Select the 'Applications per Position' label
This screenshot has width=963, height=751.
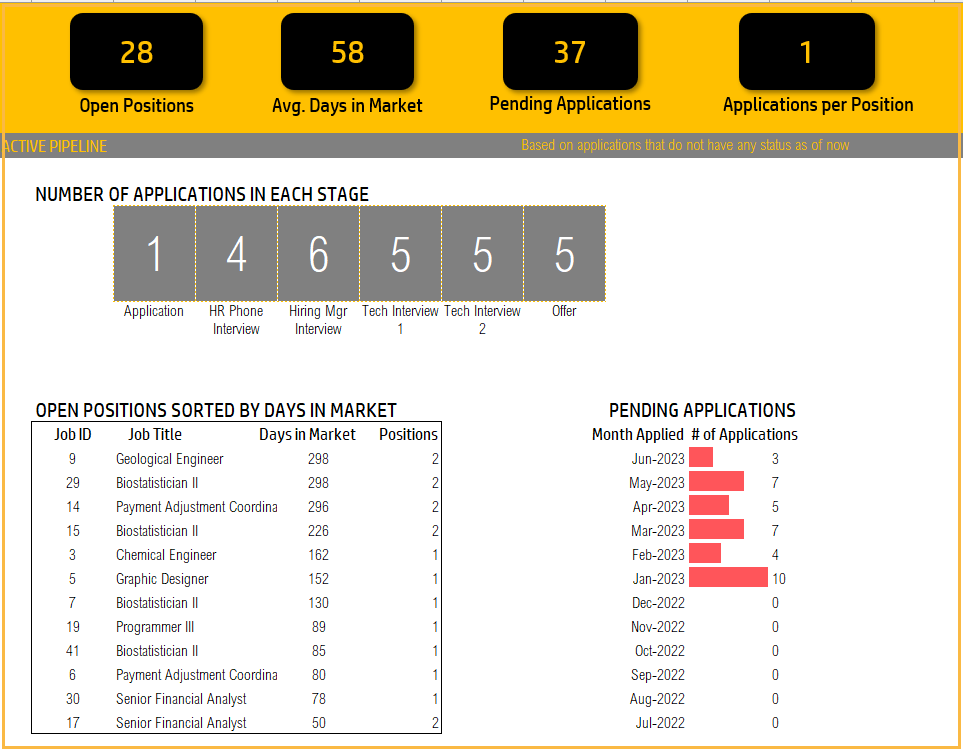click(x=818, y=105)
